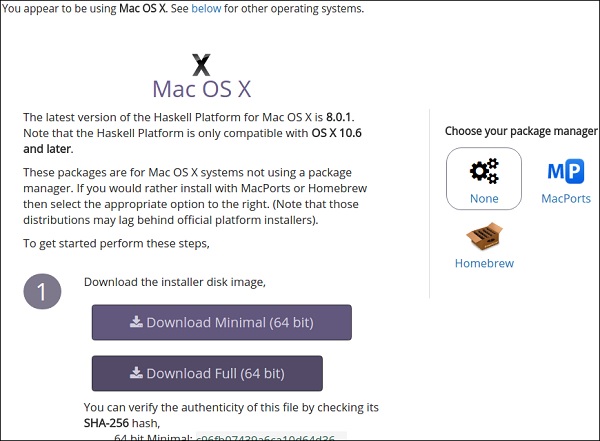This screenshot has width=600, height=441.
Task: Click the bold "OS X 10.6" text
Action: [338, 133]
